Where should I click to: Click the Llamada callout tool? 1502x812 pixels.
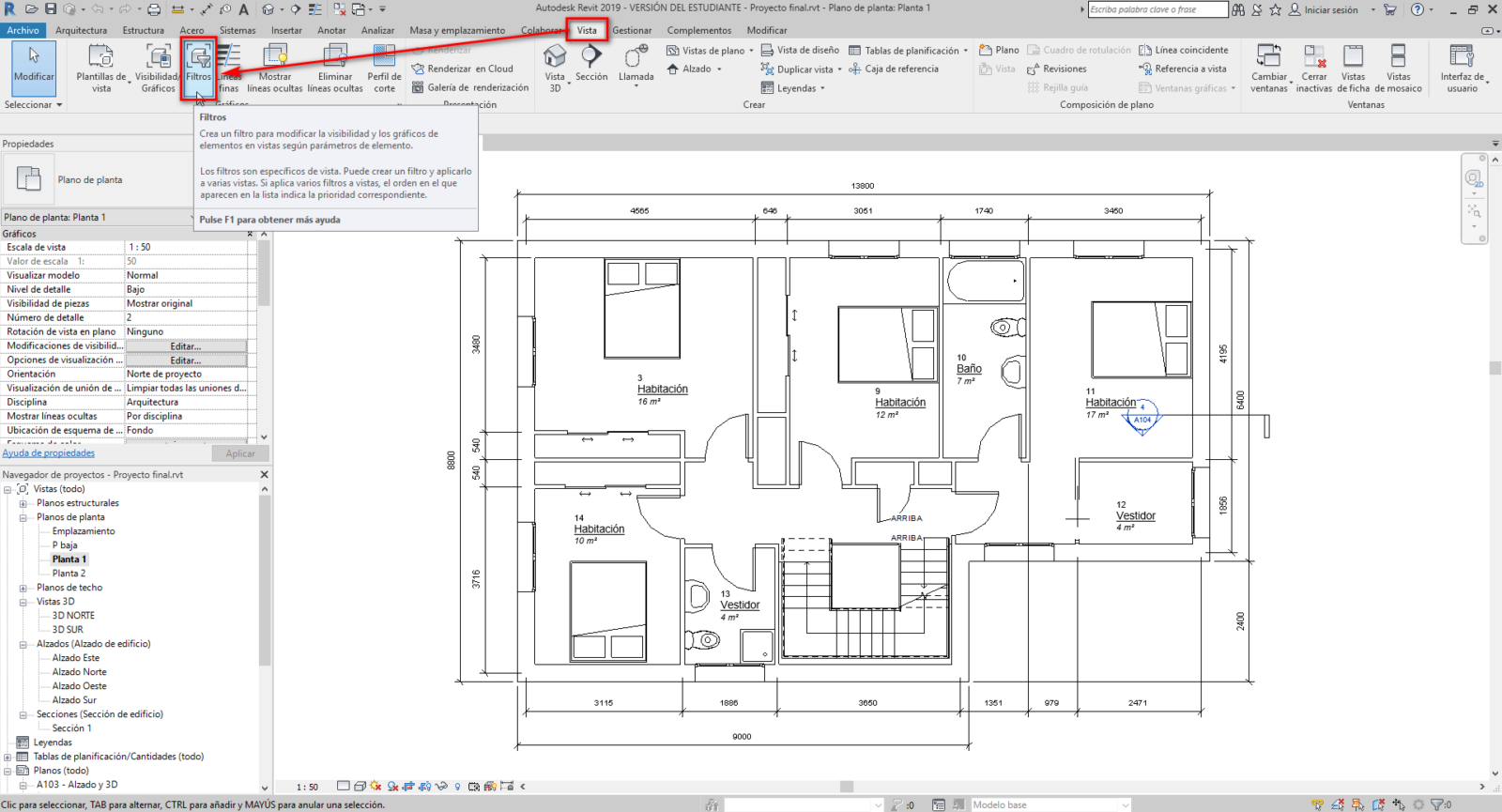636,64
